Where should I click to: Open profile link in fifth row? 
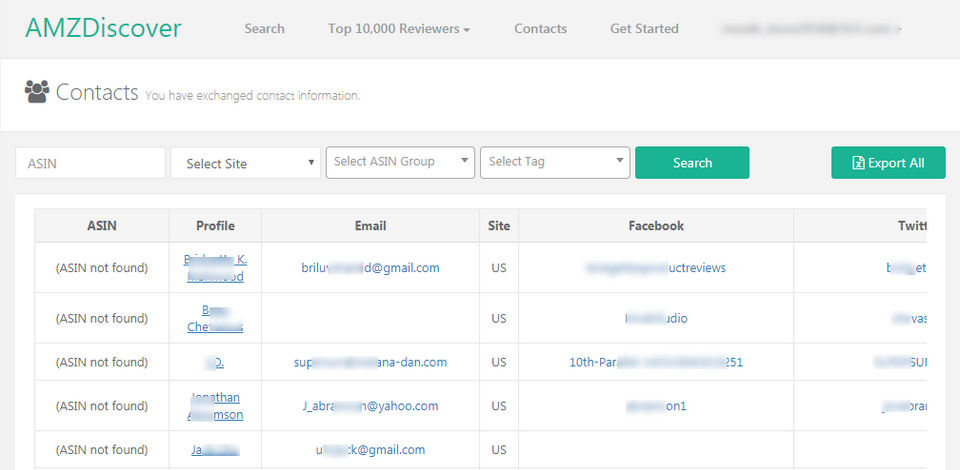coord(216,450)
